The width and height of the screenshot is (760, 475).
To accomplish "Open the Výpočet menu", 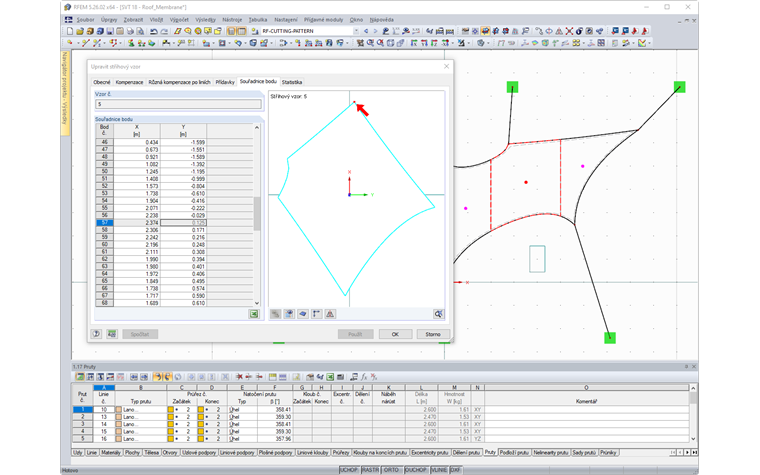I will coord(179,20).
